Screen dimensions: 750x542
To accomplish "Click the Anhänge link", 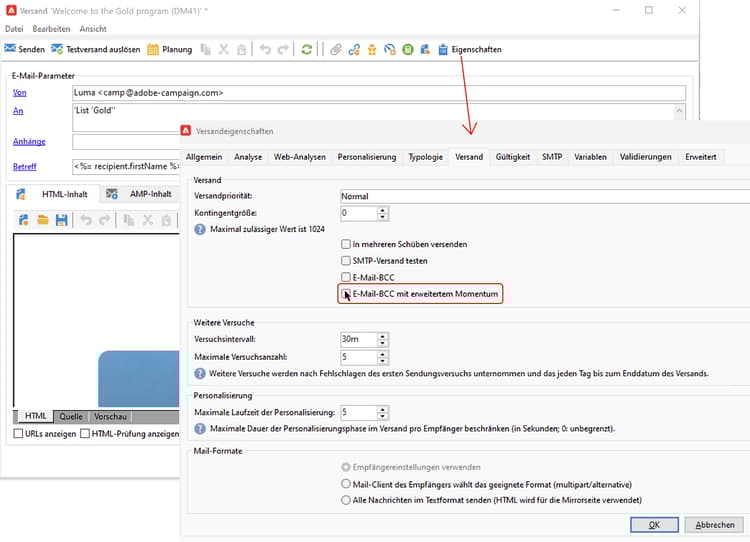I will tap(29, 142).
